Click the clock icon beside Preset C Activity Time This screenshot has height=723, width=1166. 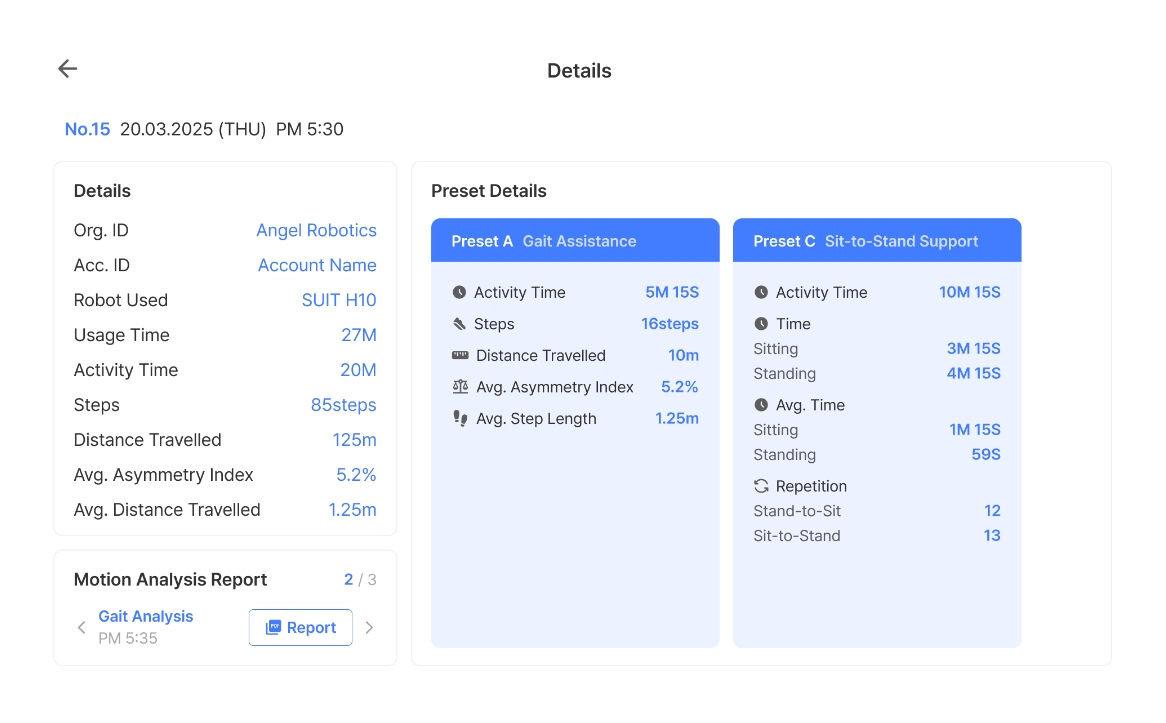(761, 293)
